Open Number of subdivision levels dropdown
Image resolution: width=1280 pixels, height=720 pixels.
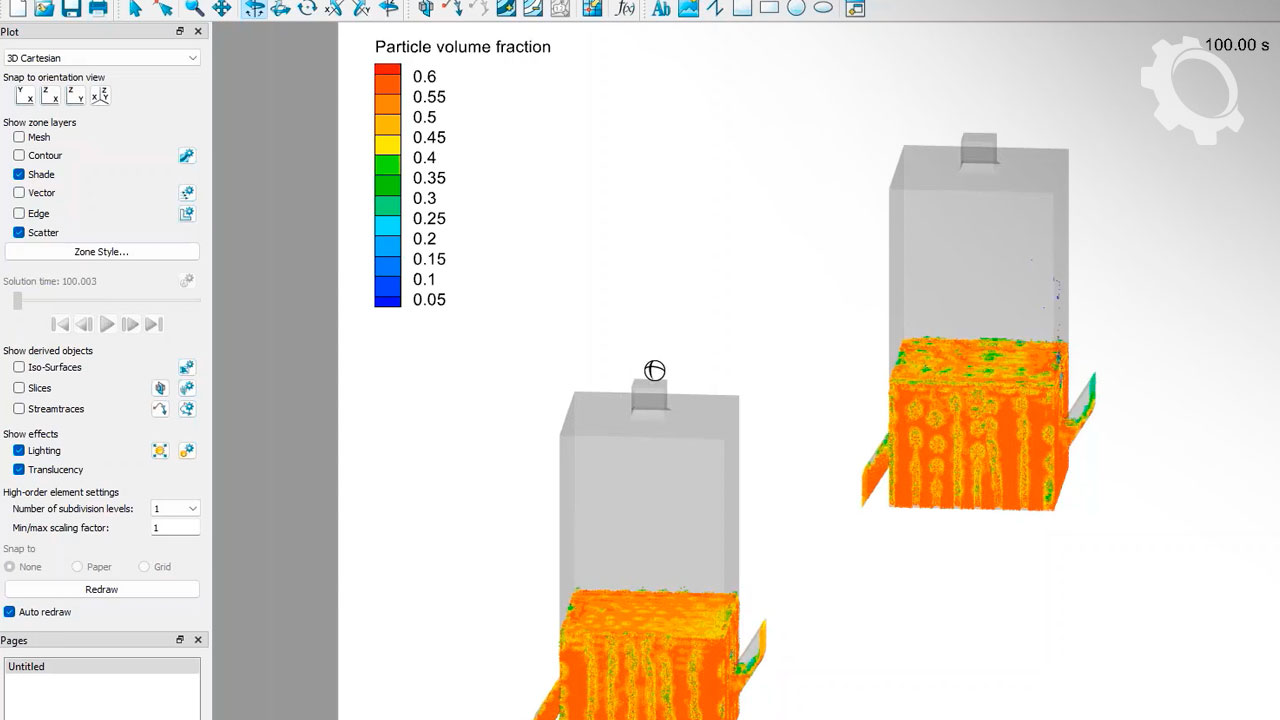point(175,509)
